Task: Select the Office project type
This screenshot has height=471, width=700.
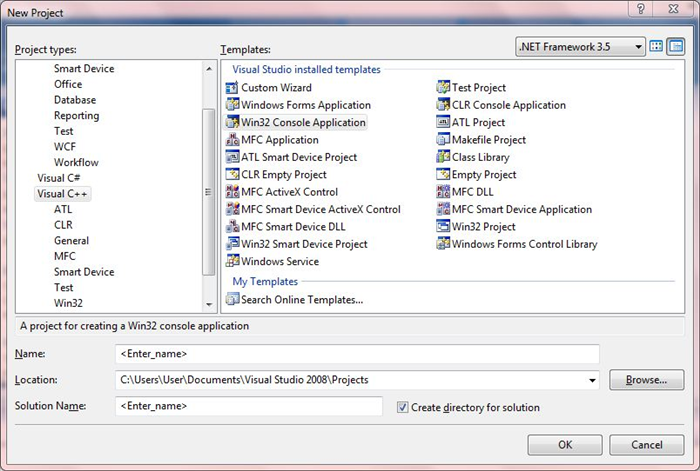Action: pos(68,84)
